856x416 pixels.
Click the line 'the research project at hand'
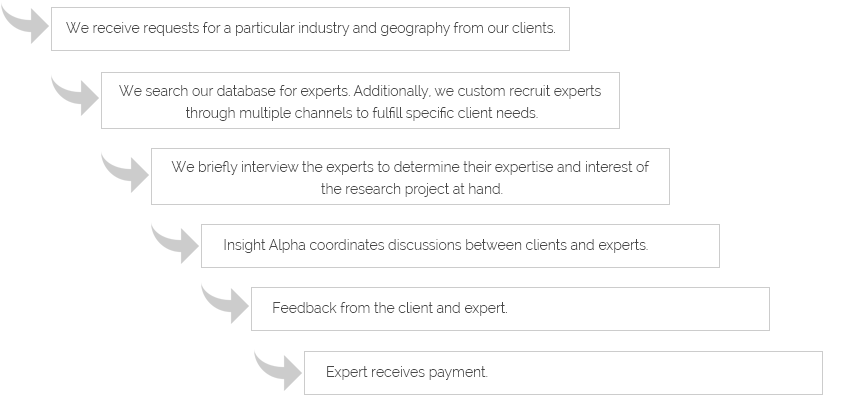(412, 189)
